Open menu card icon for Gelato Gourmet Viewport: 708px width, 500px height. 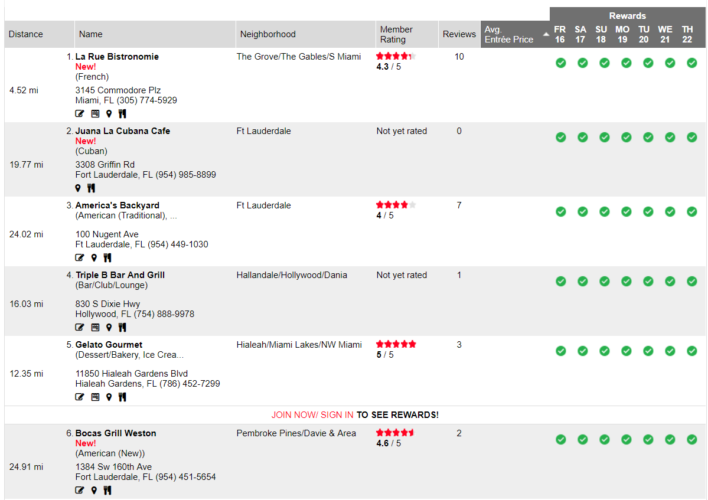click(x=95, y=397)
